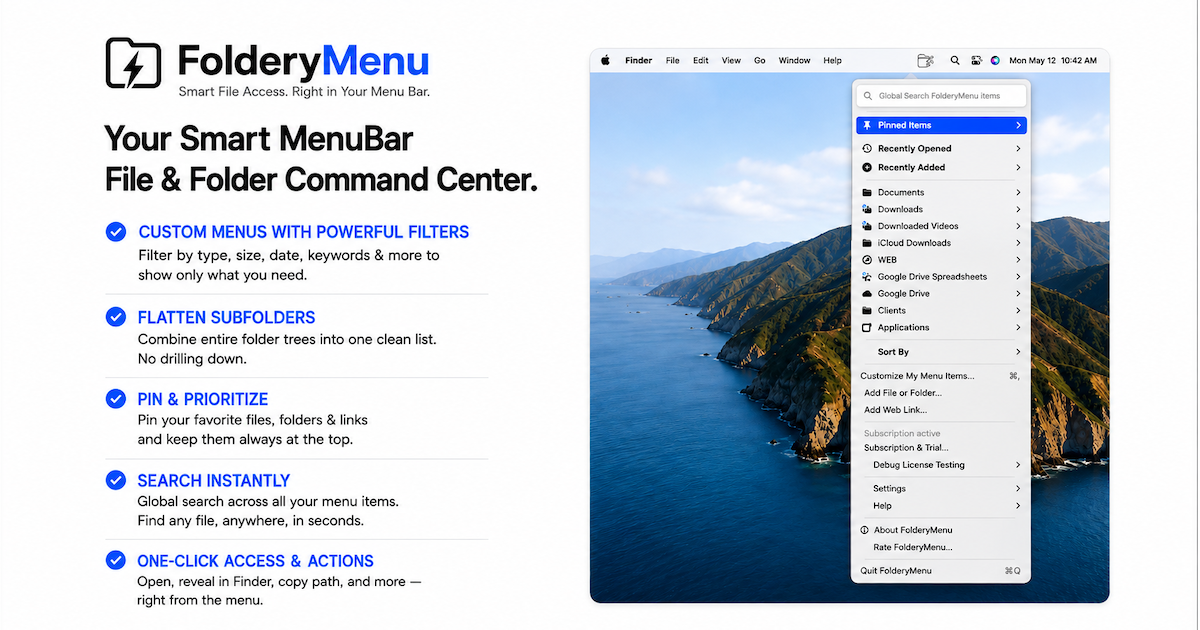Expand Downloaded Videos submenu chevron
Screen dimensions: 1200x630
click(x=1018, y=226)
